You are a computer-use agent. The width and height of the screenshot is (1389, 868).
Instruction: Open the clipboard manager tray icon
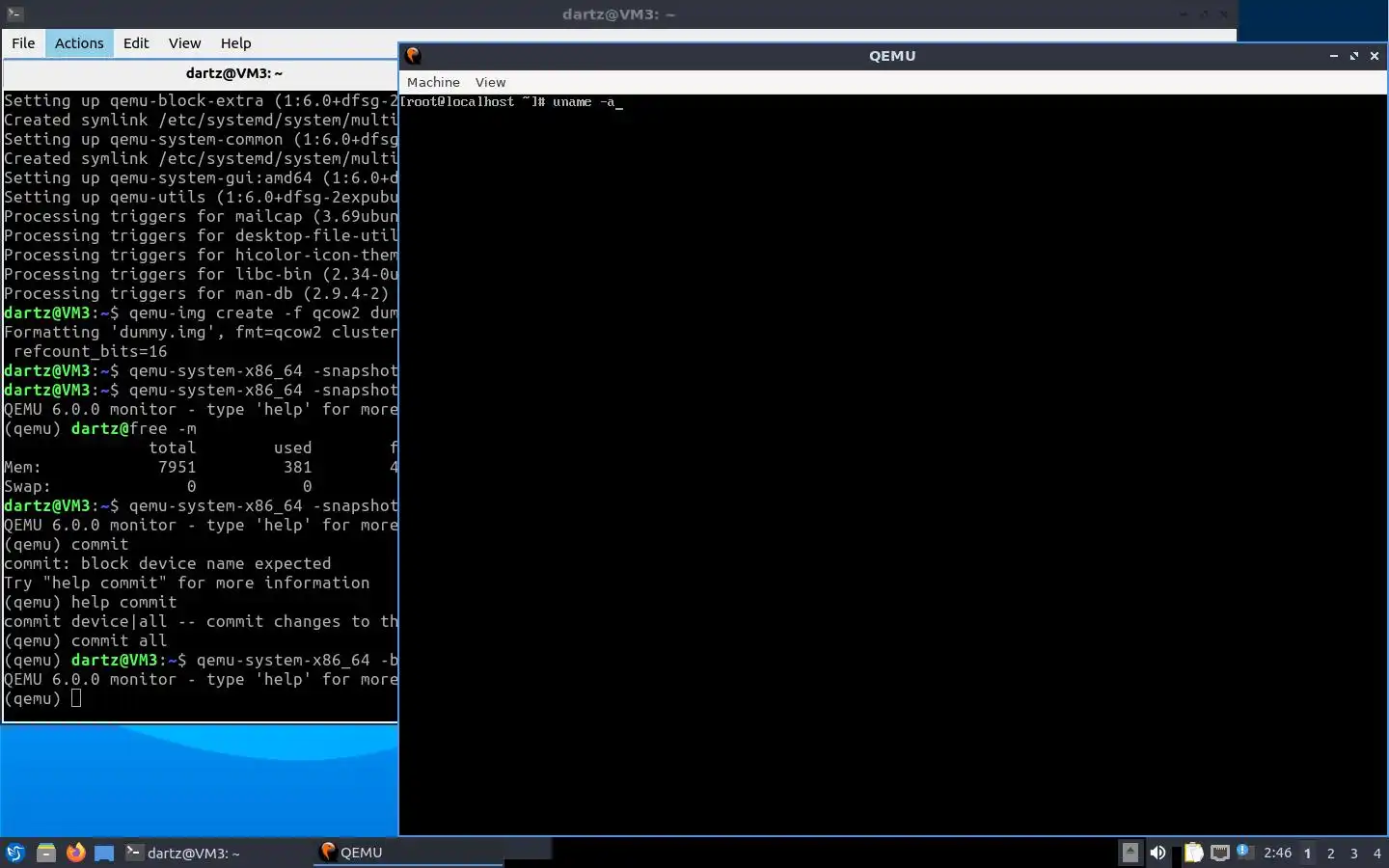(1193, 853)
